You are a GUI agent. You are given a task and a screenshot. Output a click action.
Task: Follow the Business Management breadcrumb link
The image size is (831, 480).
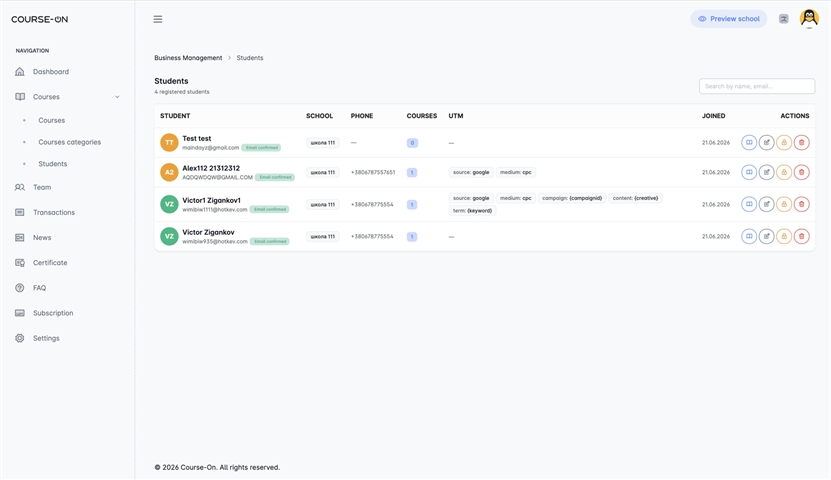pos(188,58)
